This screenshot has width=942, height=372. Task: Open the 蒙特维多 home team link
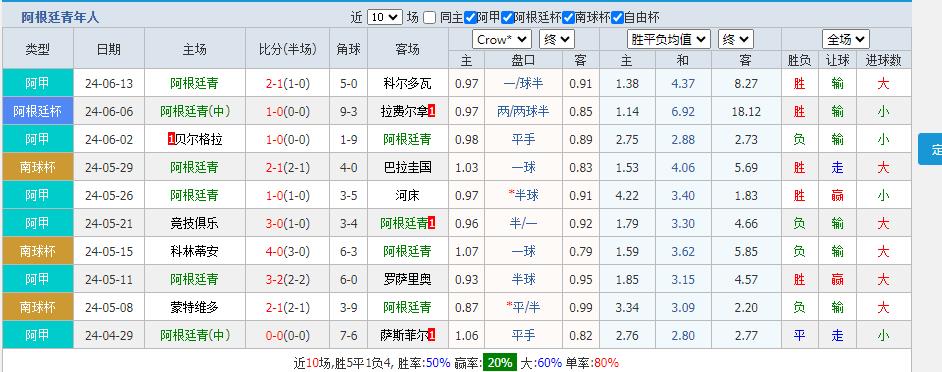(x=195, y=307)
